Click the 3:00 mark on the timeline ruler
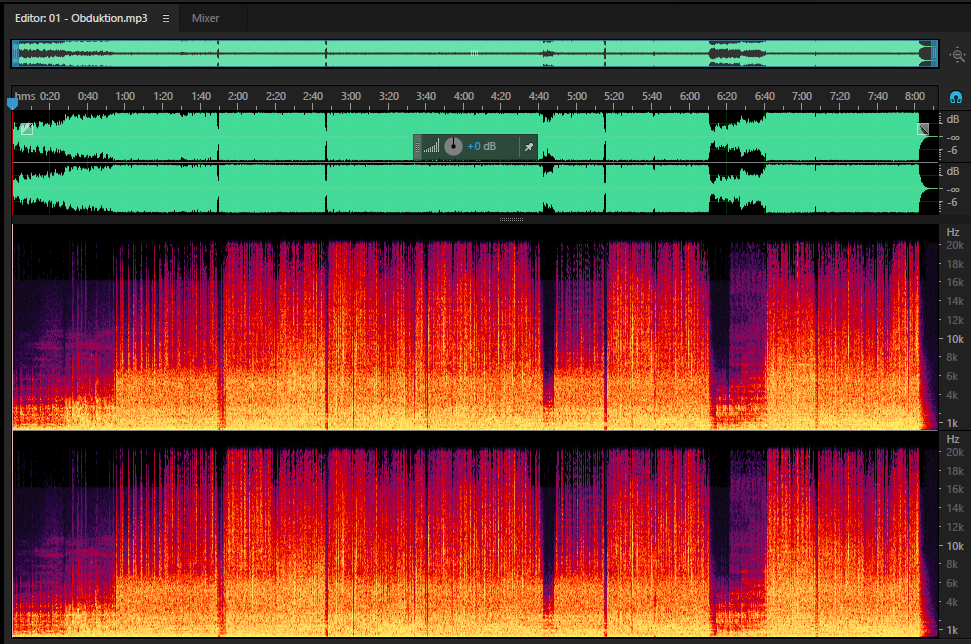The height and width of the screenshot is (644, 971). point(351,96)
